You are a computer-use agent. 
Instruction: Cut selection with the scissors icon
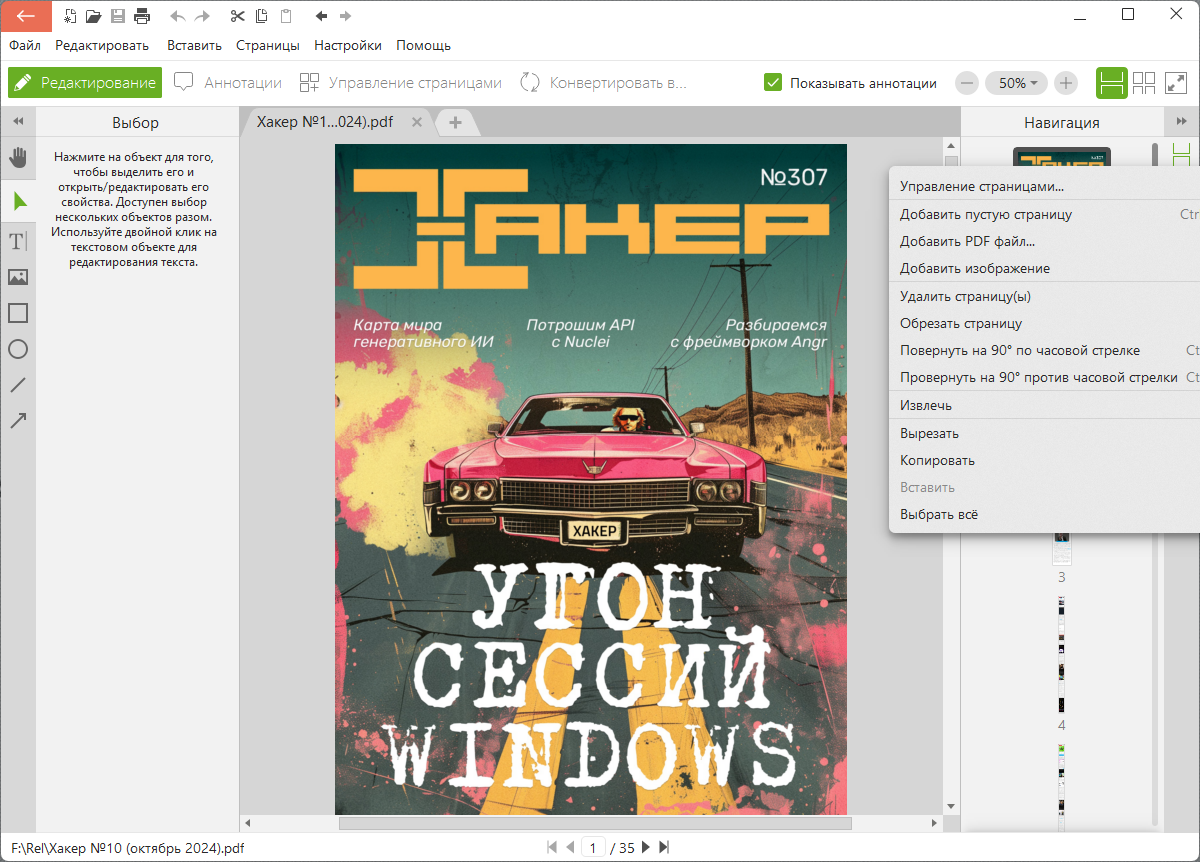coord(237,16)
